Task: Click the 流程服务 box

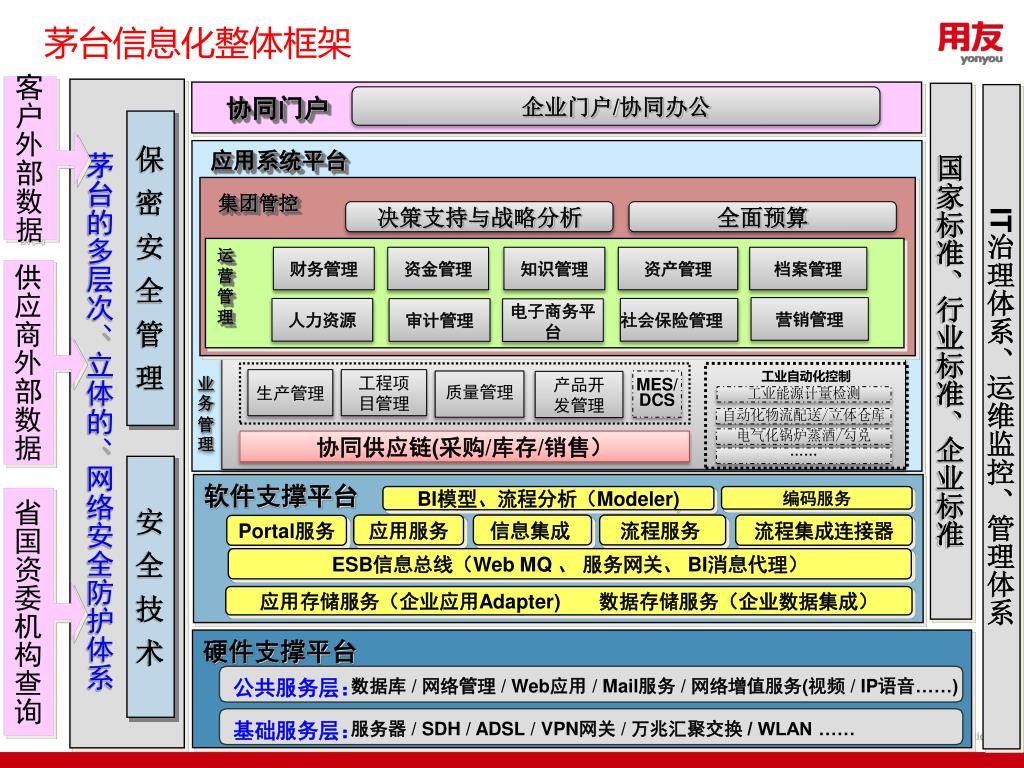Action: click(662, 530)
